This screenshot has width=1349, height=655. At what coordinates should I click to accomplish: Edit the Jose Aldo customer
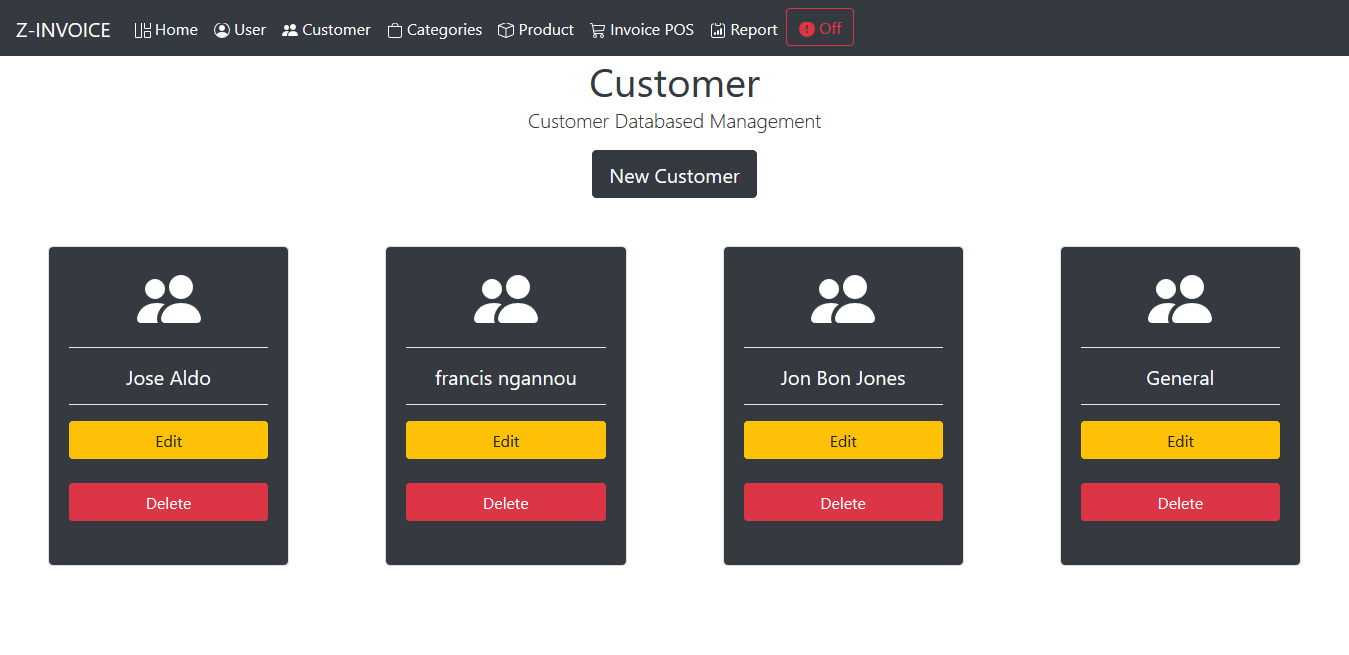(168, 440)
